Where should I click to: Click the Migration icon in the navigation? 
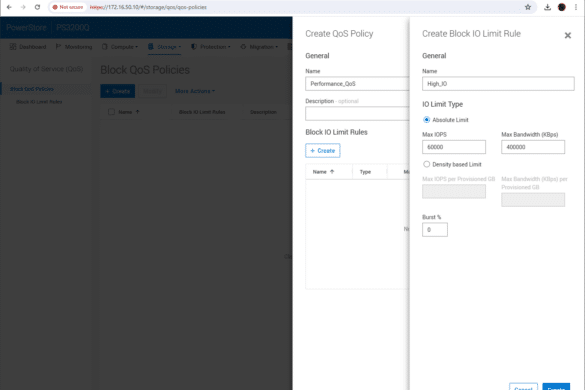[243, 47]
